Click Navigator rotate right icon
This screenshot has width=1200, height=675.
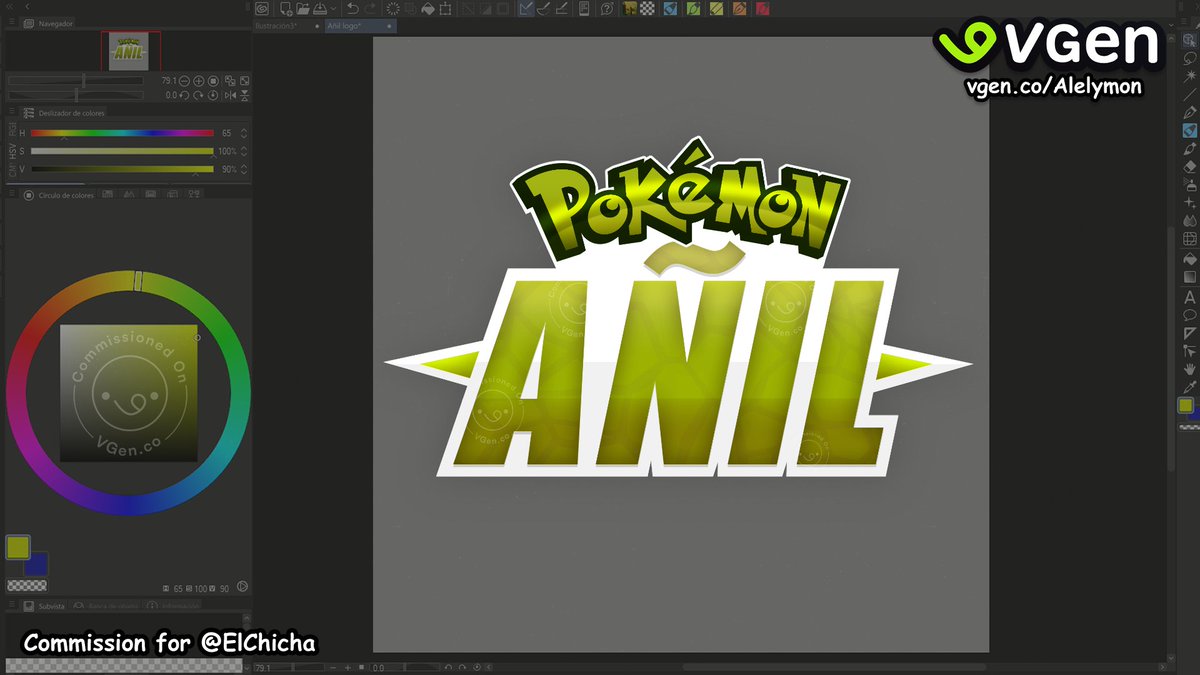coord(198,95)
